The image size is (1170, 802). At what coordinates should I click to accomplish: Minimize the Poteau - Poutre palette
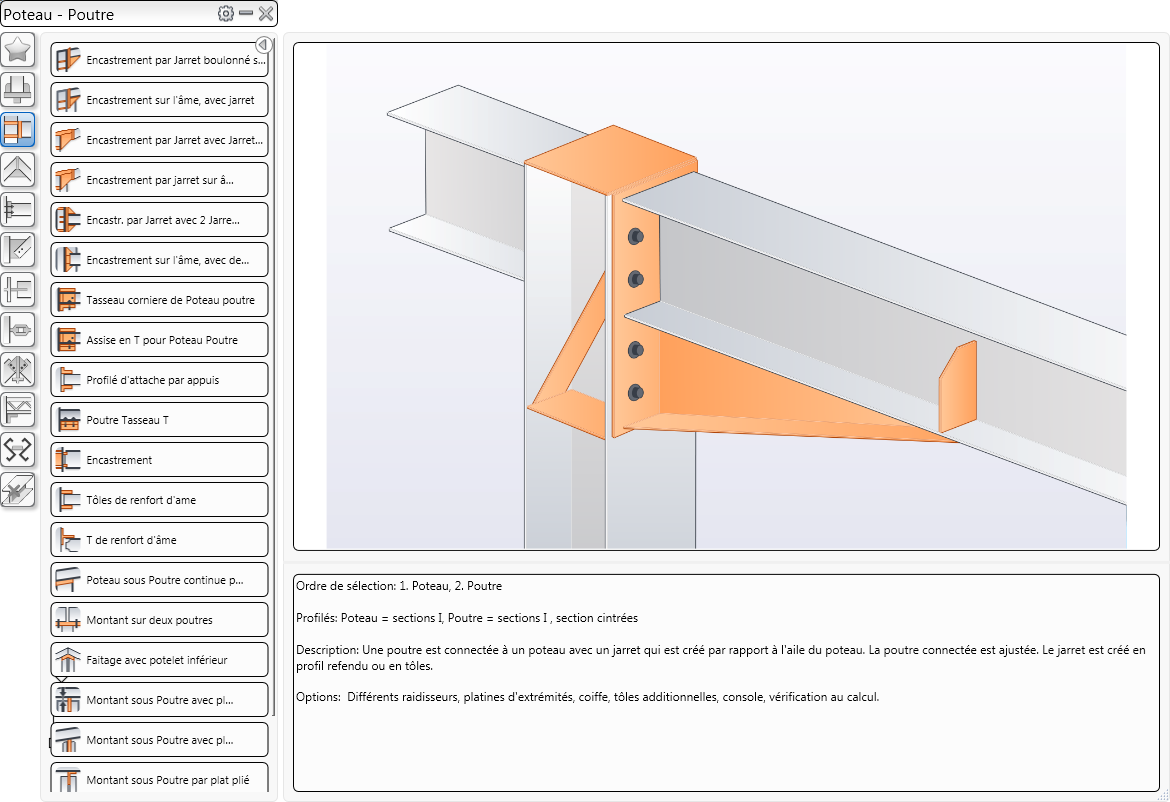pos(246,13)
